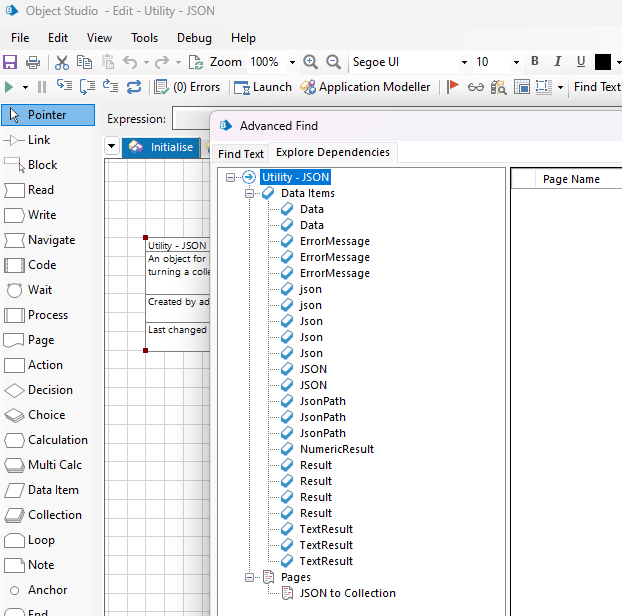Click the Step Into debug icon

64,86
